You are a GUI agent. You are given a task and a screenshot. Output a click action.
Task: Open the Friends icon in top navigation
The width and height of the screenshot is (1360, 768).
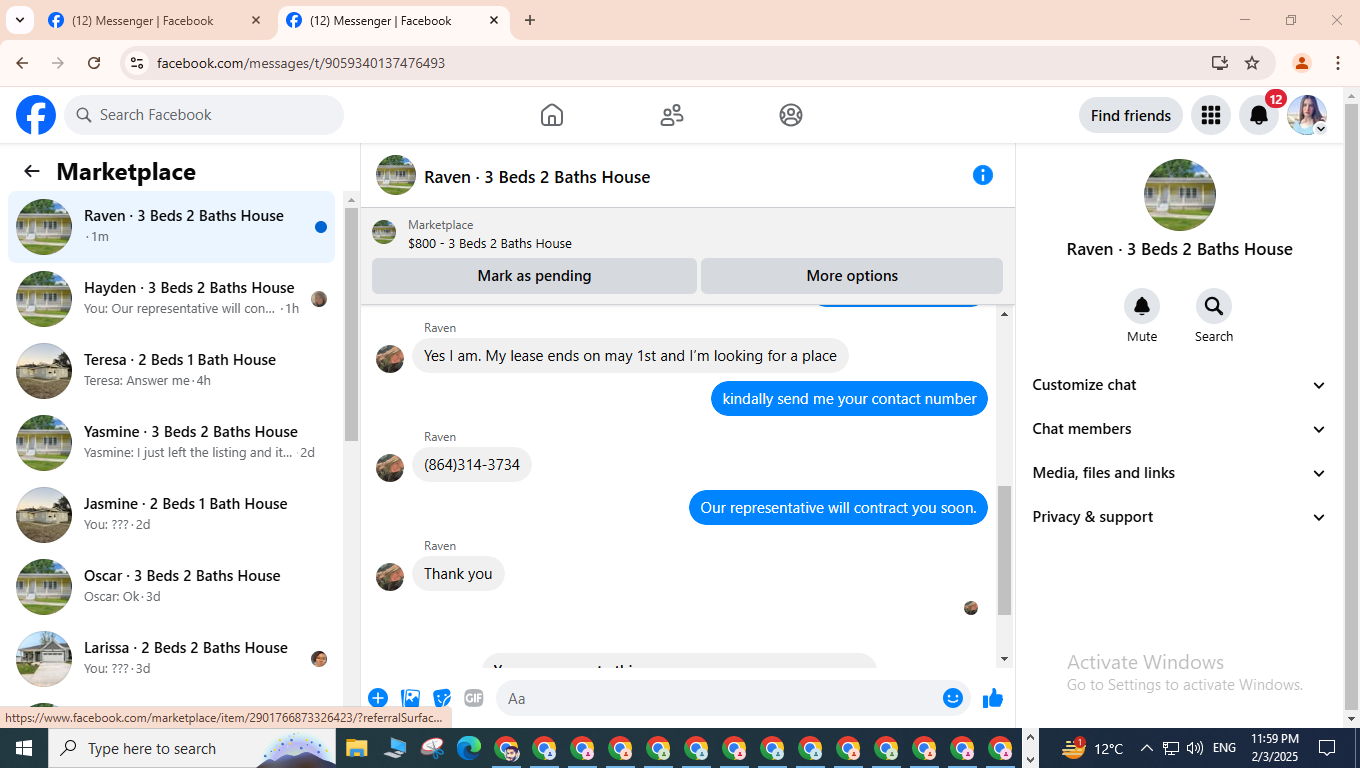(x=672, y=115)
